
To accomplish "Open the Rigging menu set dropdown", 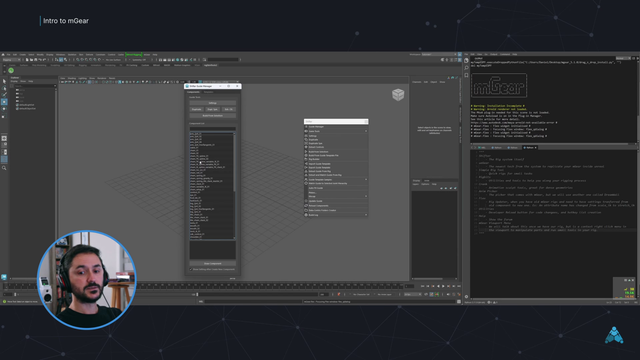I will click(x=11, y=60).
